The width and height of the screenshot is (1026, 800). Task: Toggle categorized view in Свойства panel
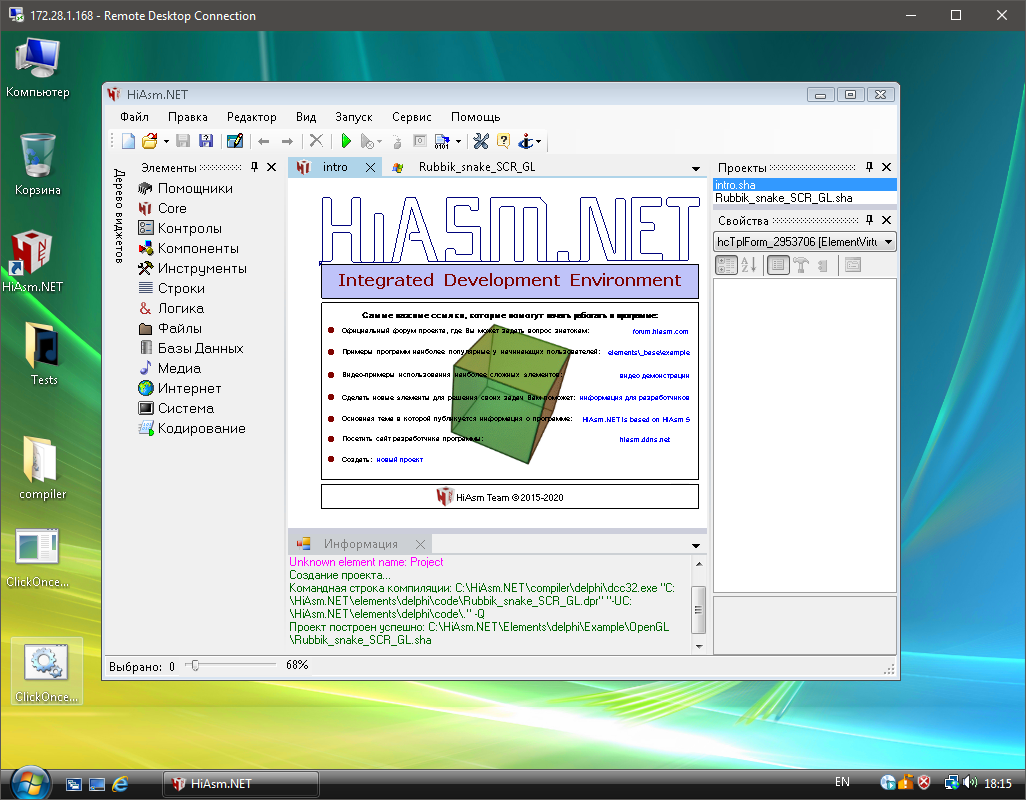coord(727,265)
